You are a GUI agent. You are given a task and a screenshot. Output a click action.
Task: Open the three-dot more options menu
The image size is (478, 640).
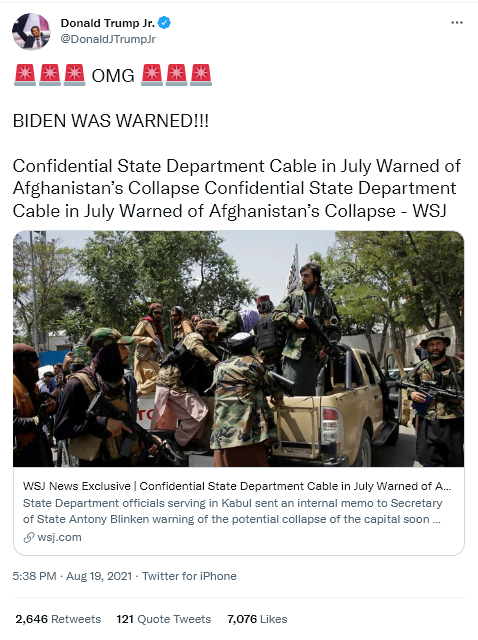click(x=457, y=23)
